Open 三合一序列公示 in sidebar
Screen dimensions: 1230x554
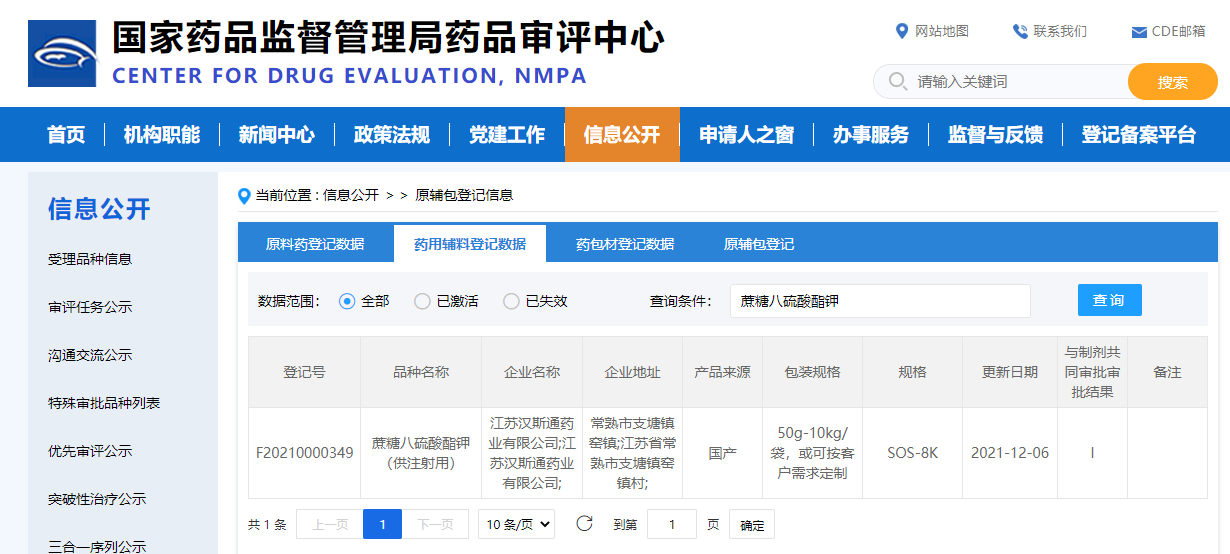97,546
